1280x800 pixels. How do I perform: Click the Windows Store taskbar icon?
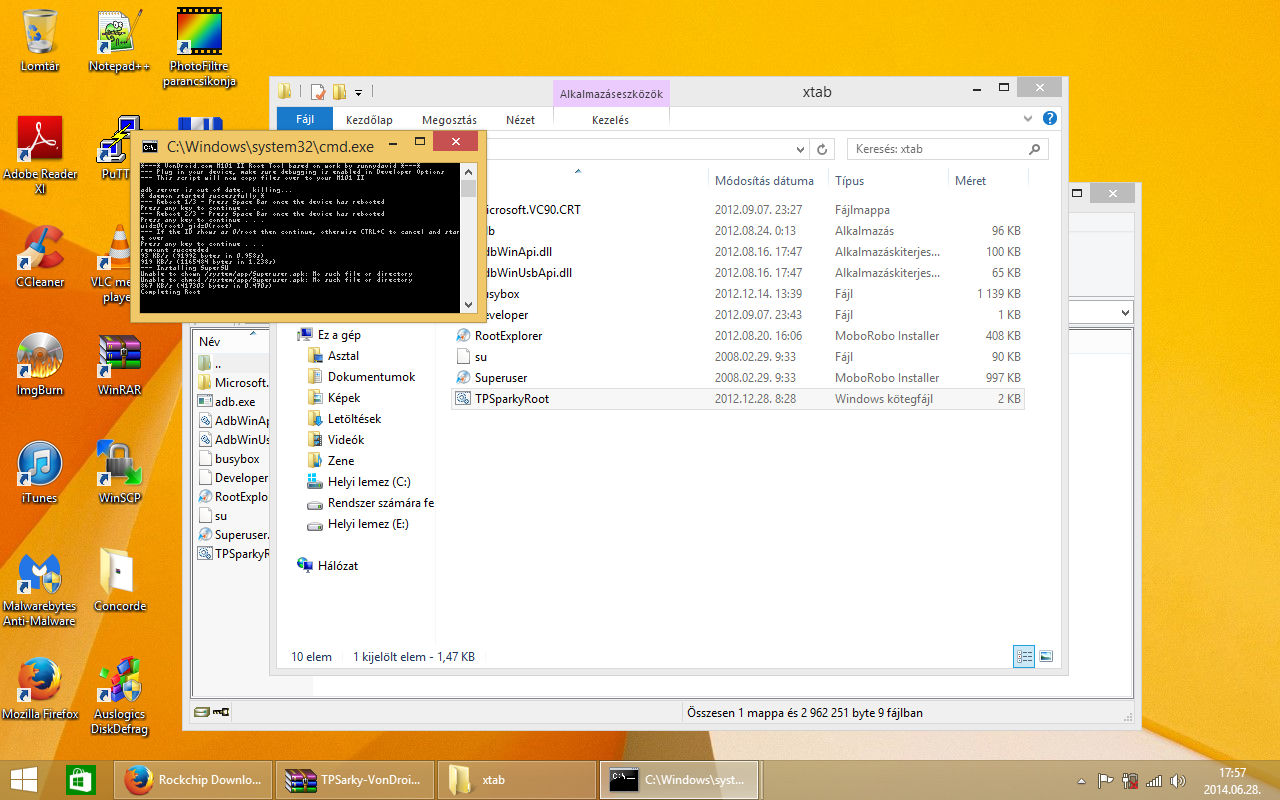[80, 779]
